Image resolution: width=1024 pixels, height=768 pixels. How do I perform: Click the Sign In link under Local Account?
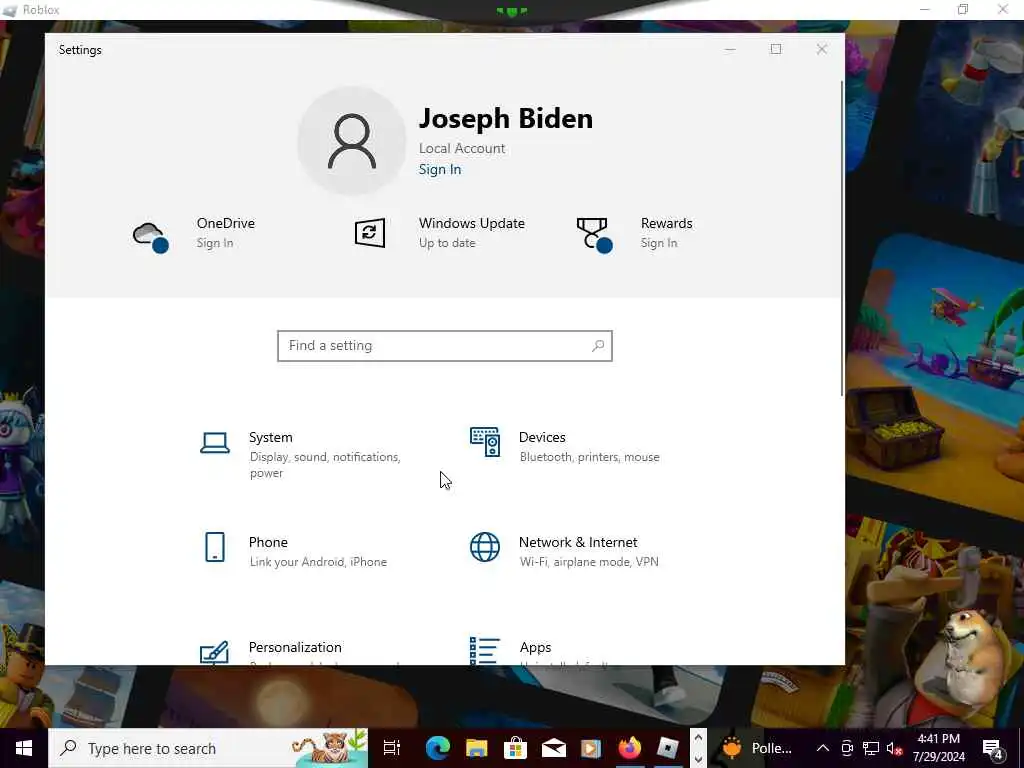(440, 169)
